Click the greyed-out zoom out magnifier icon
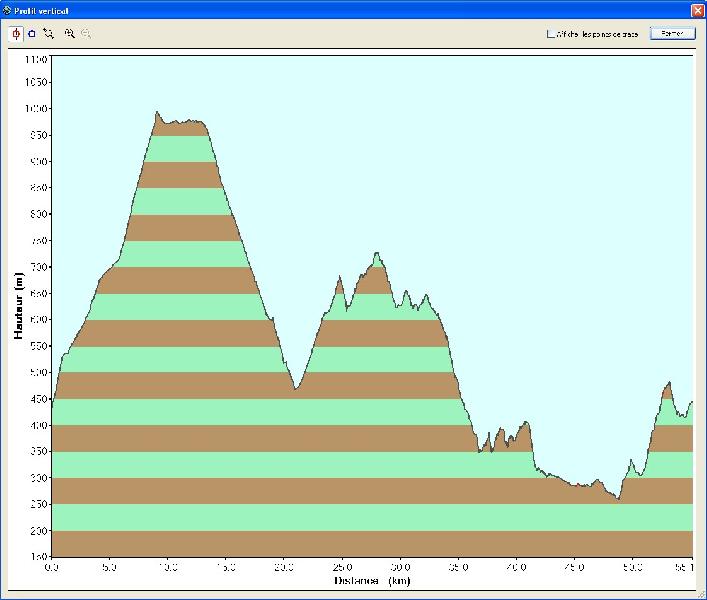Viewport: 707px width, 600px height. [x=86, y=33]
